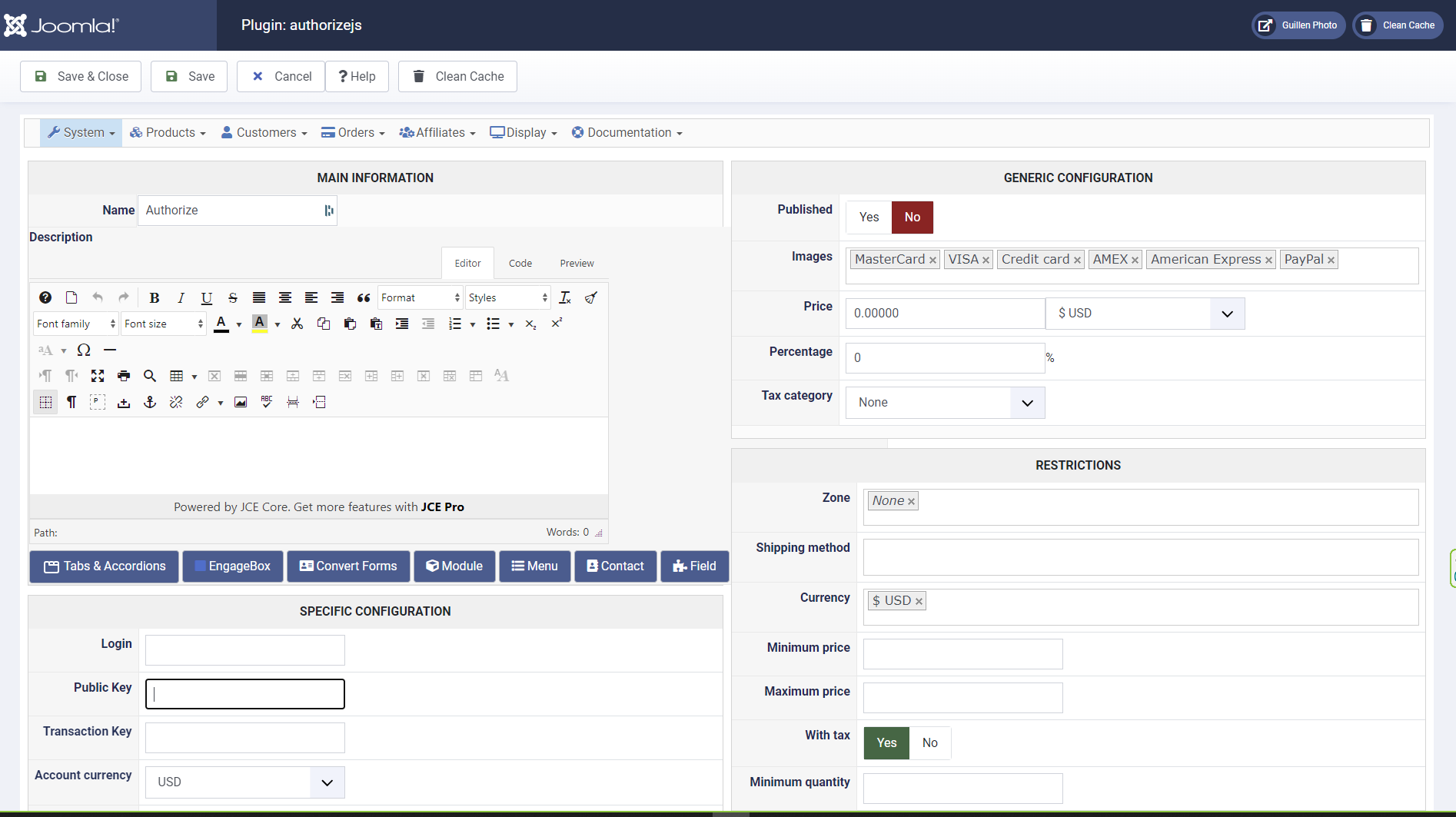Open the Account currency dropdown
The width and height of the screenshot is (1456, 817).
click(x=244, y=782)
